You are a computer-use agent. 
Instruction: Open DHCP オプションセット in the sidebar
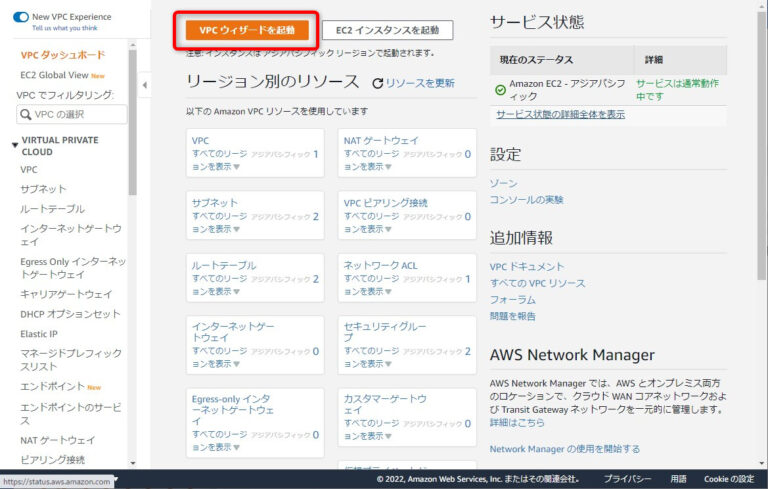(x=70, y=314)
